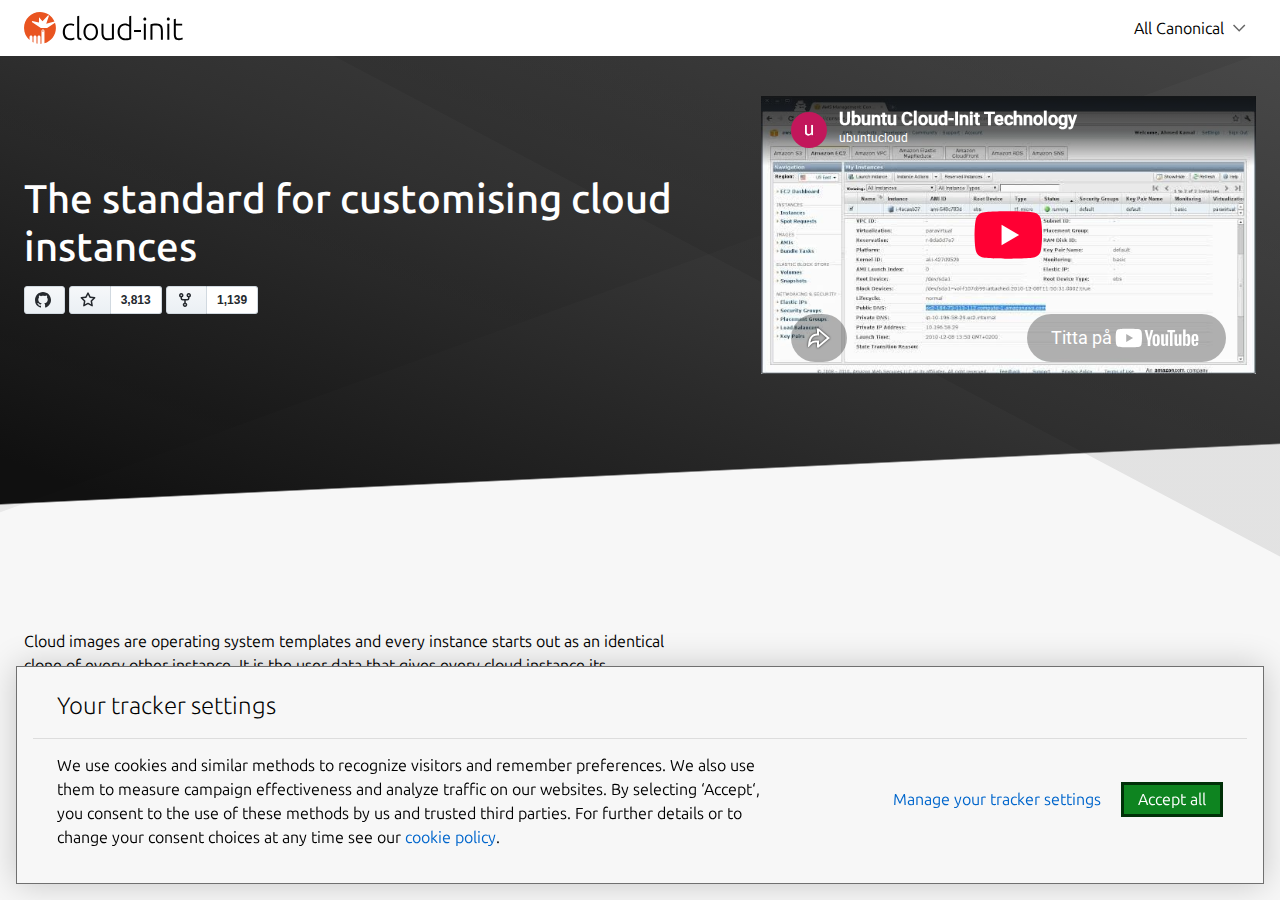Open the Ubuntu Cloud-Init Technology video title

(x=958, y=119)
